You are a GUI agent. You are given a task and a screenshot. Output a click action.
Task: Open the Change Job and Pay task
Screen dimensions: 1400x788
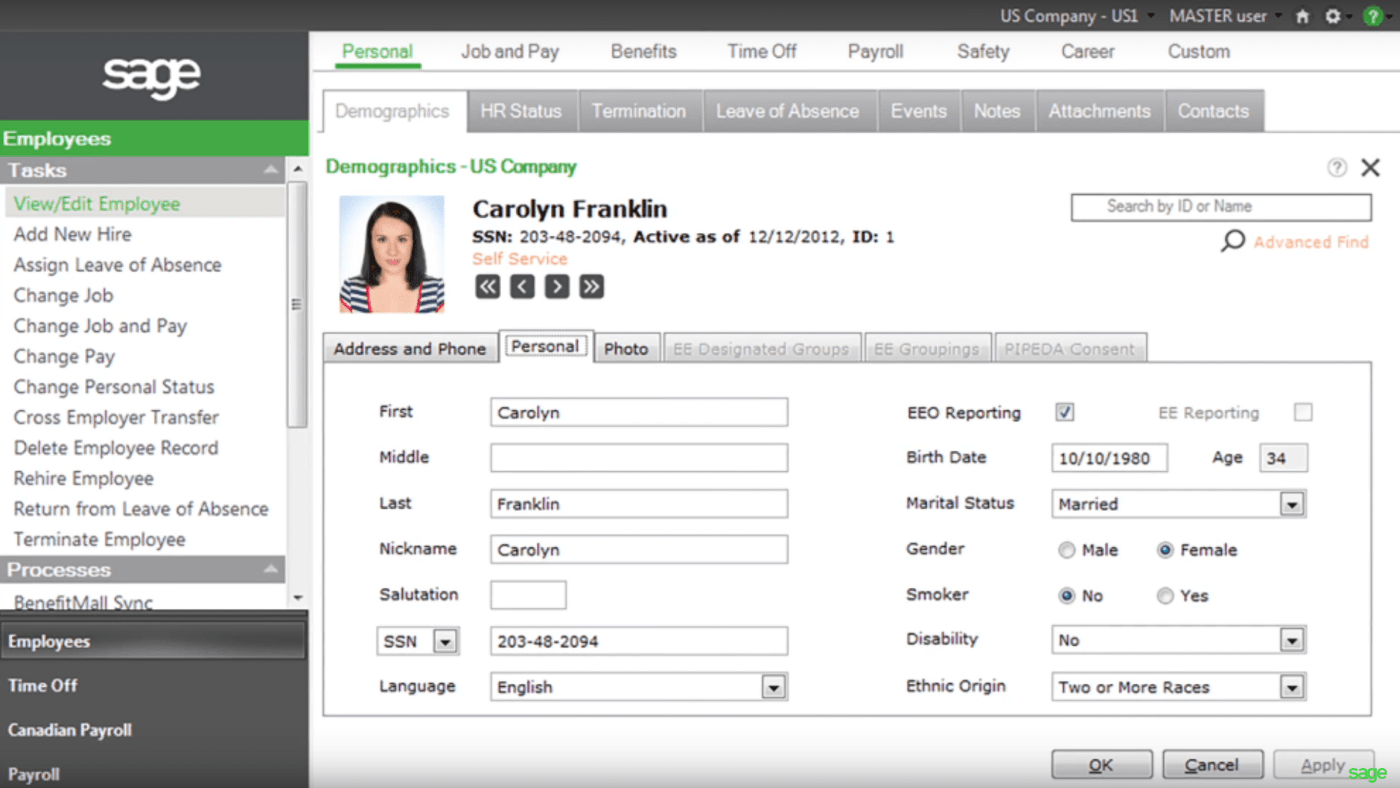(101, 326)
